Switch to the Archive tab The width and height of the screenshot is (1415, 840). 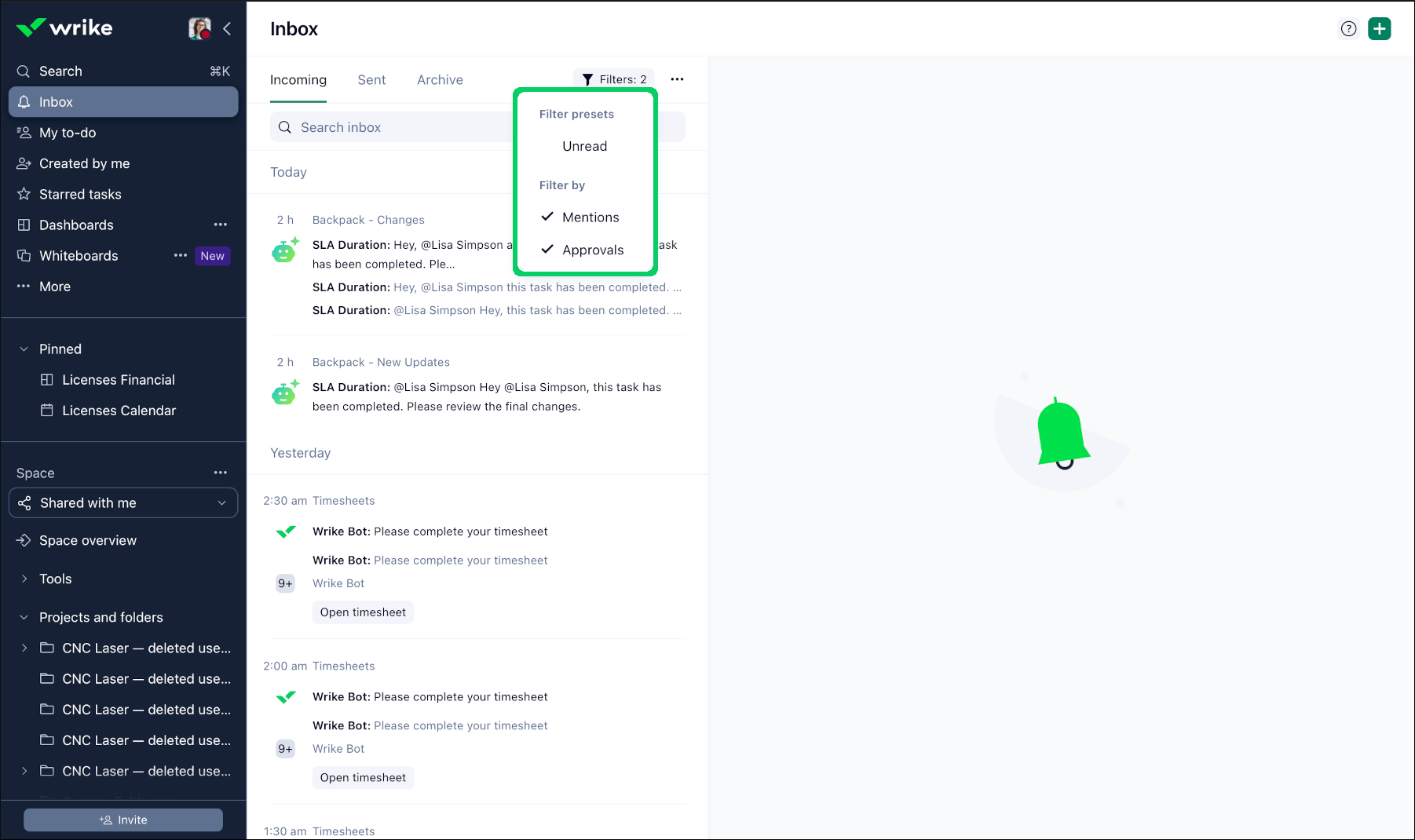click(x=440, y=80)
